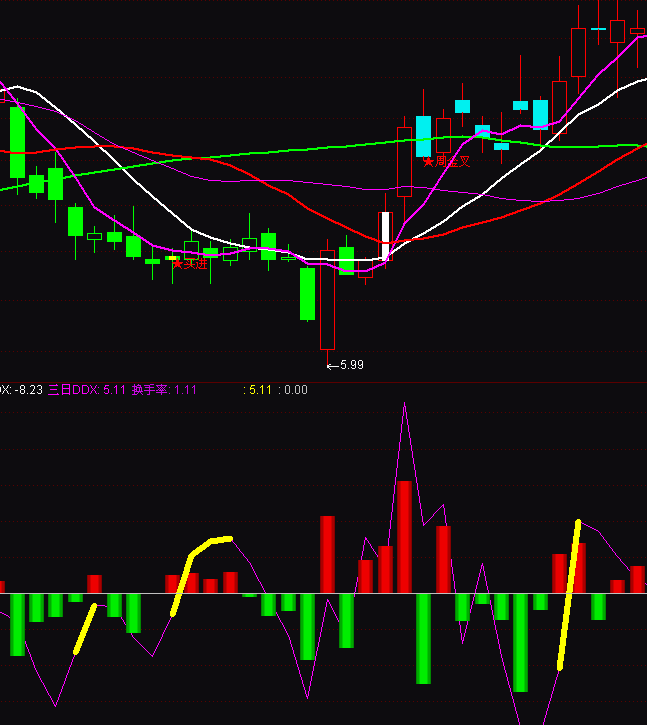Click the tallest red DDX histogram bar

[404, 537]
